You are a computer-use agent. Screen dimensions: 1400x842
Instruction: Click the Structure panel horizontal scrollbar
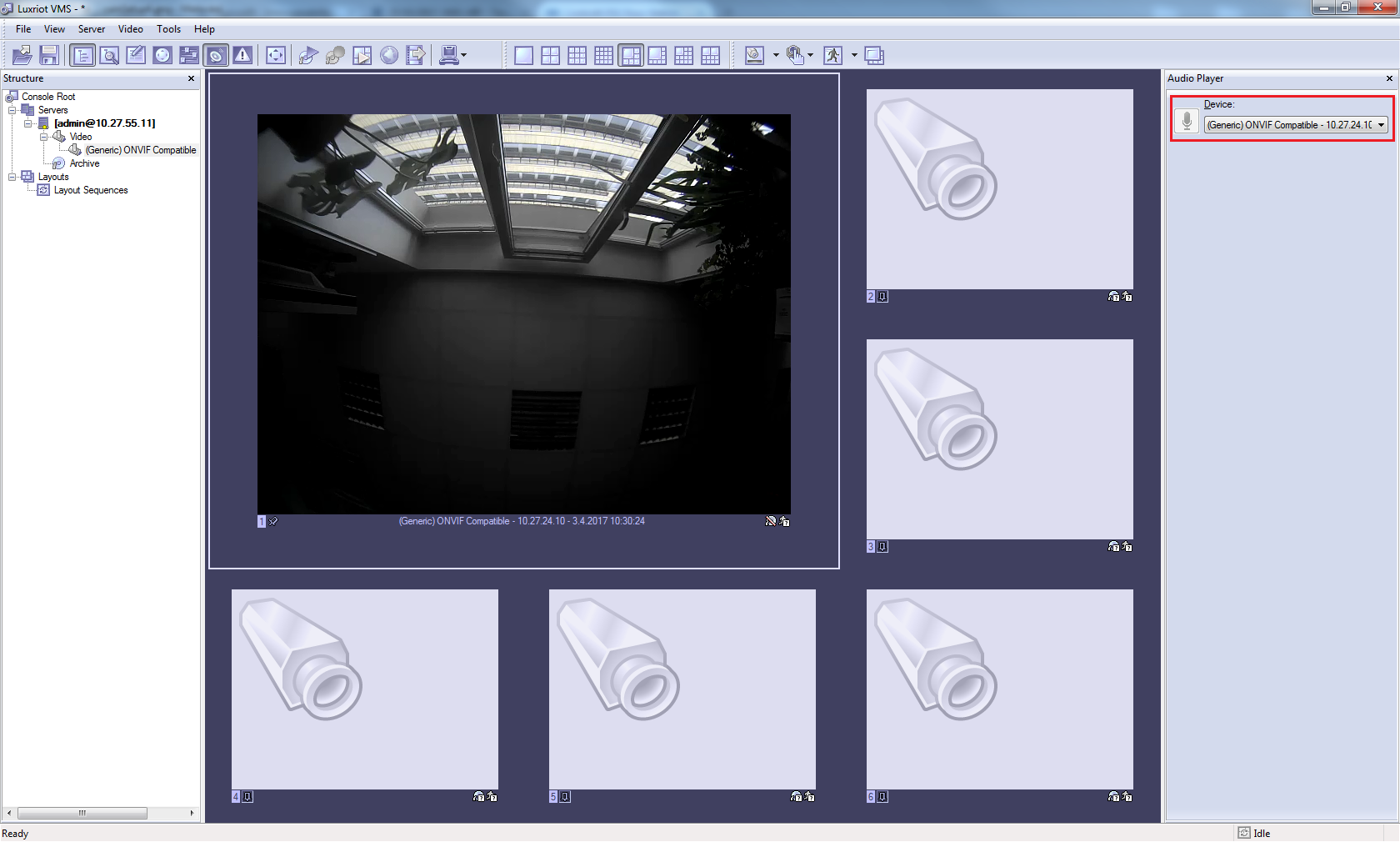tap(82, 813)
